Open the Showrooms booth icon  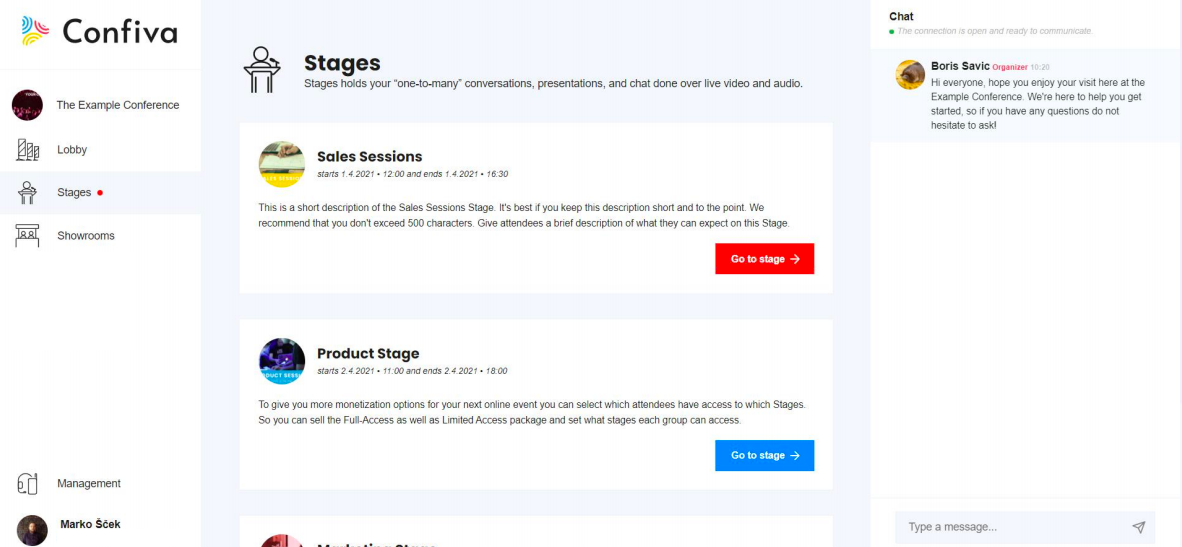(x=28, y=236)
